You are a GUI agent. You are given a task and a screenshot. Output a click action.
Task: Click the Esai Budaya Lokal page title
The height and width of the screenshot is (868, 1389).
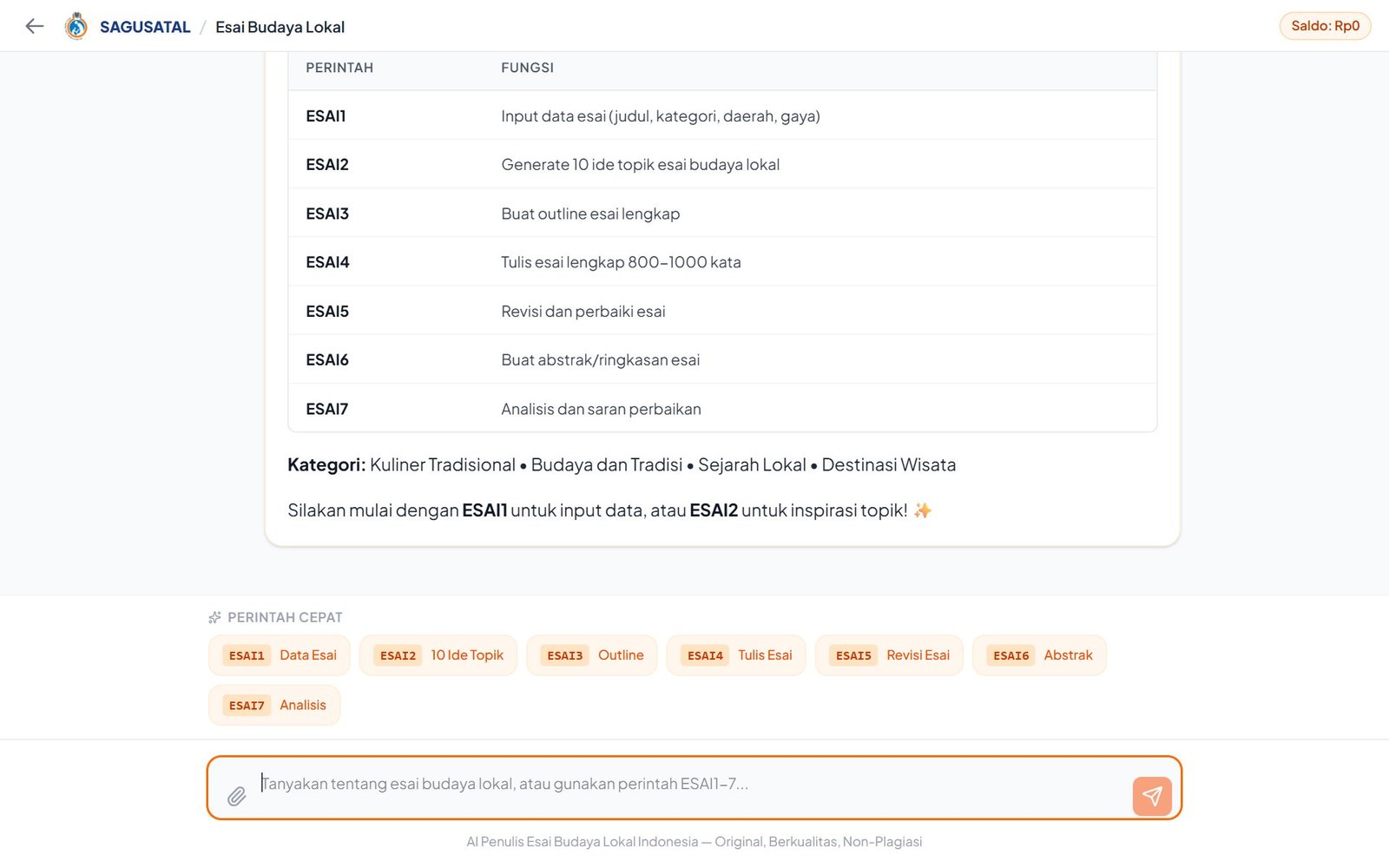point(280,27)
